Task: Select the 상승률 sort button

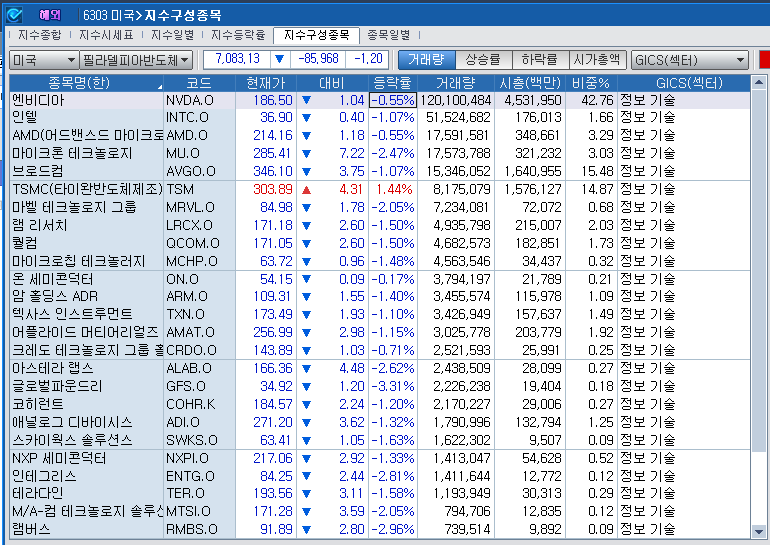Action: click(483, 60)
